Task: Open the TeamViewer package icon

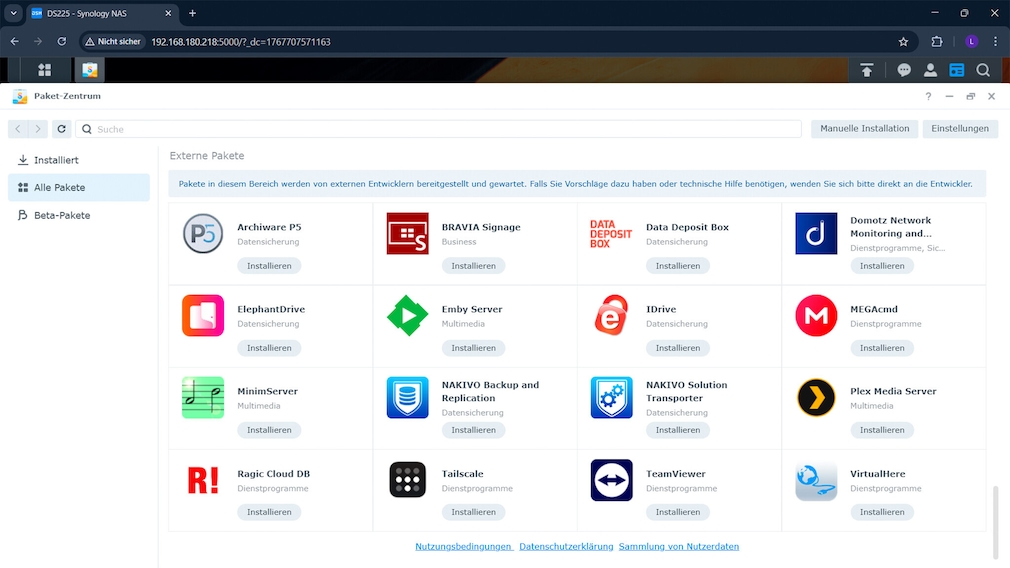Action: [611, 480]
